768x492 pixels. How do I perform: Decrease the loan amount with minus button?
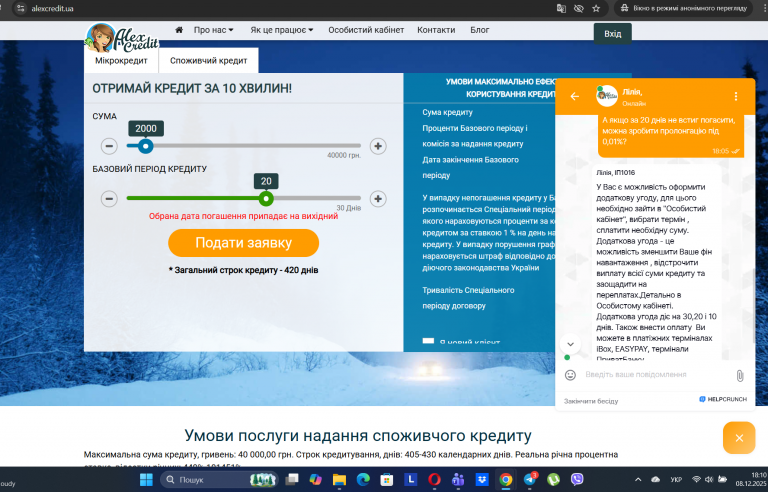point(109,146)
